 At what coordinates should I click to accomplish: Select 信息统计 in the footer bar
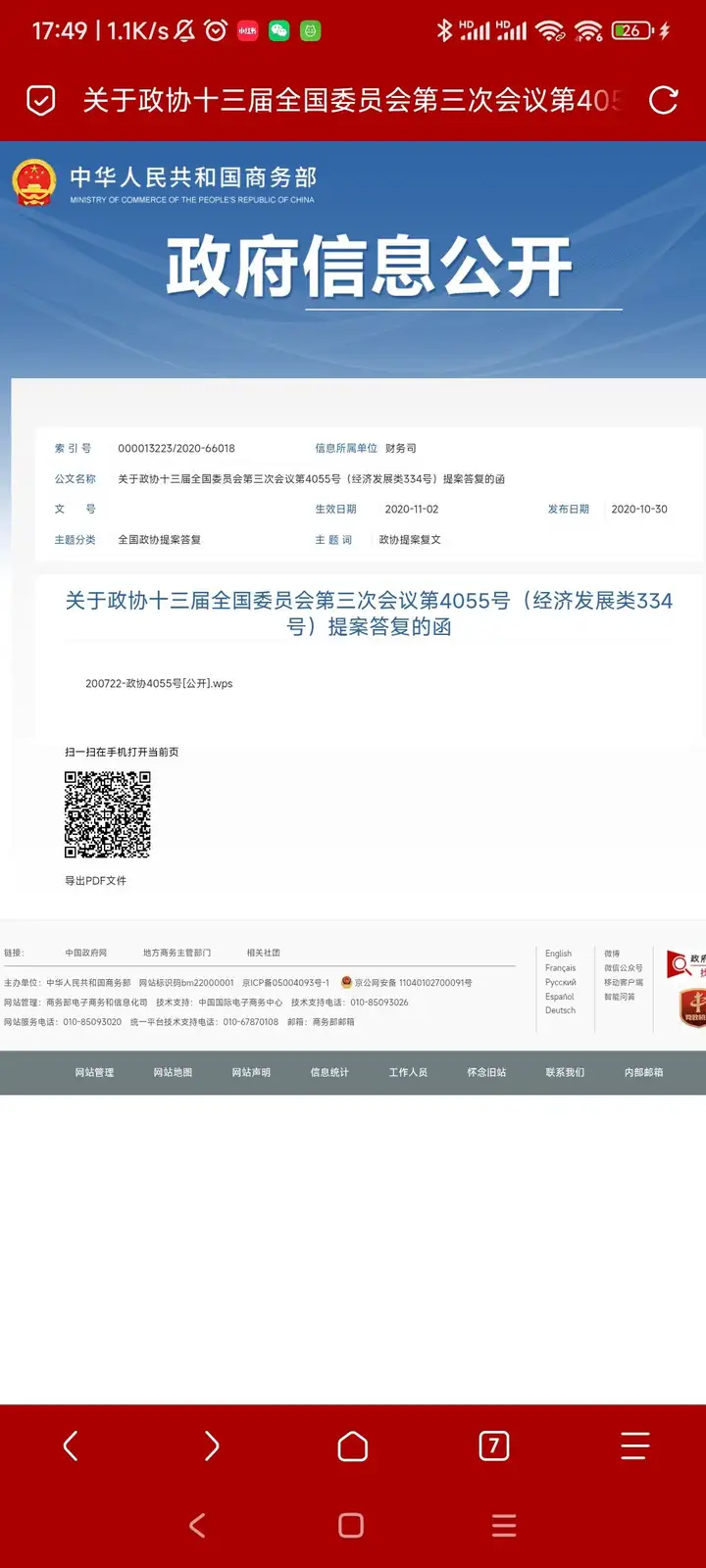329,1073
